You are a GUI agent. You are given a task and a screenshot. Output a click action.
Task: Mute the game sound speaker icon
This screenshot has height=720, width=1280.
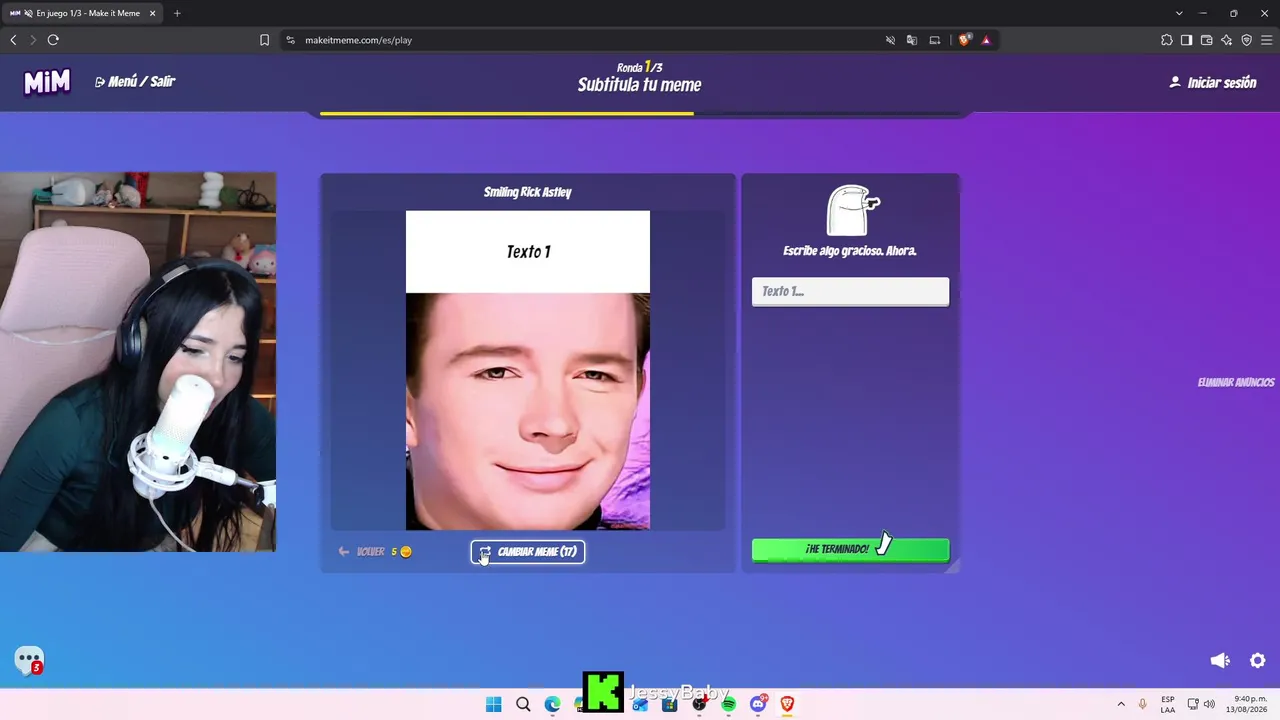(1220, 660)
